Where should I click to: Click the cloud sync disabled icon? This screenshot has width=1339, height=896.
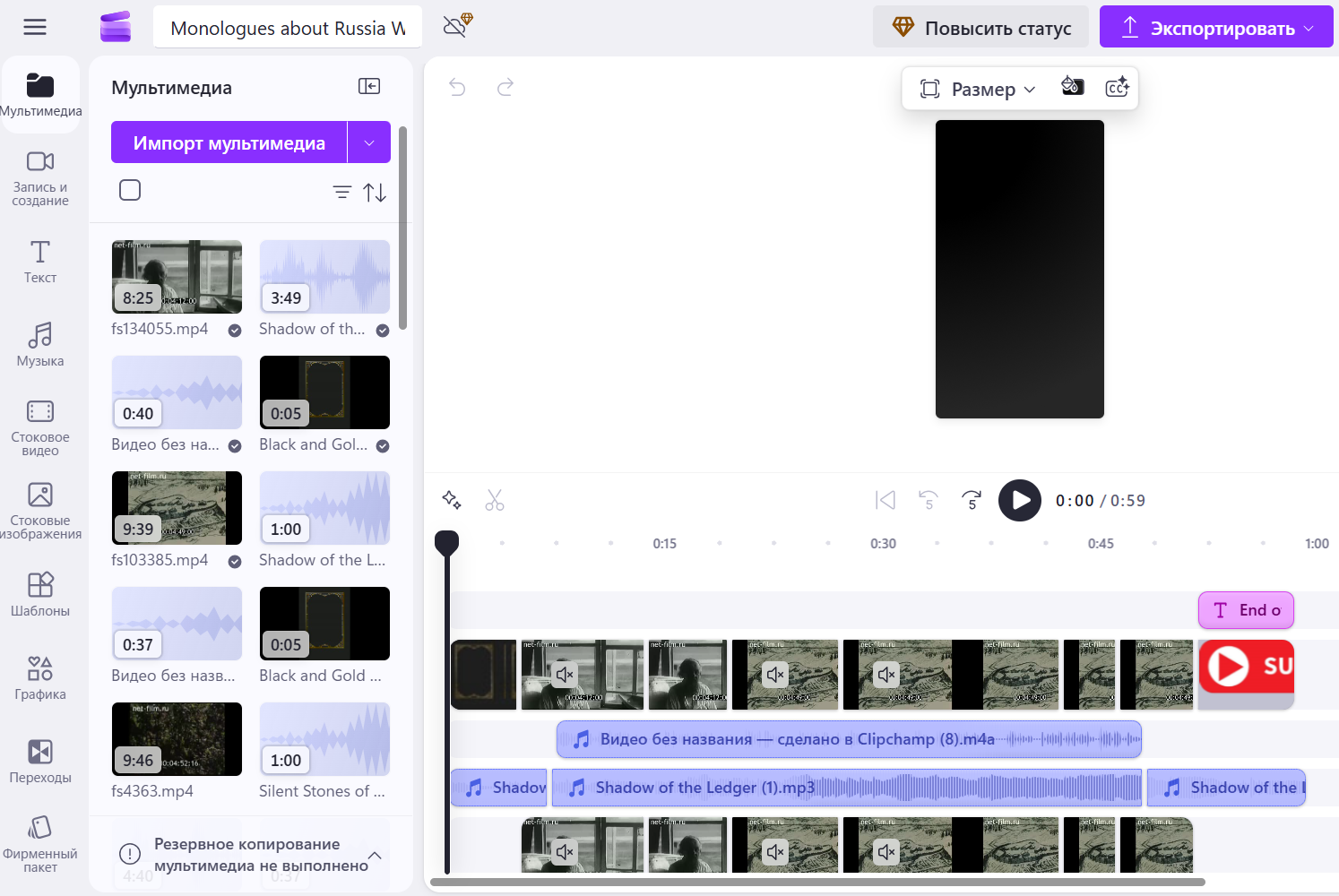(457, 25)
